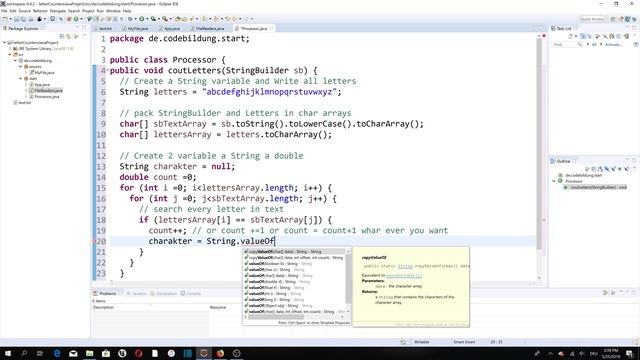Open the Project menu
This screenshot has height=360, width=640.
tap(88, 11)
